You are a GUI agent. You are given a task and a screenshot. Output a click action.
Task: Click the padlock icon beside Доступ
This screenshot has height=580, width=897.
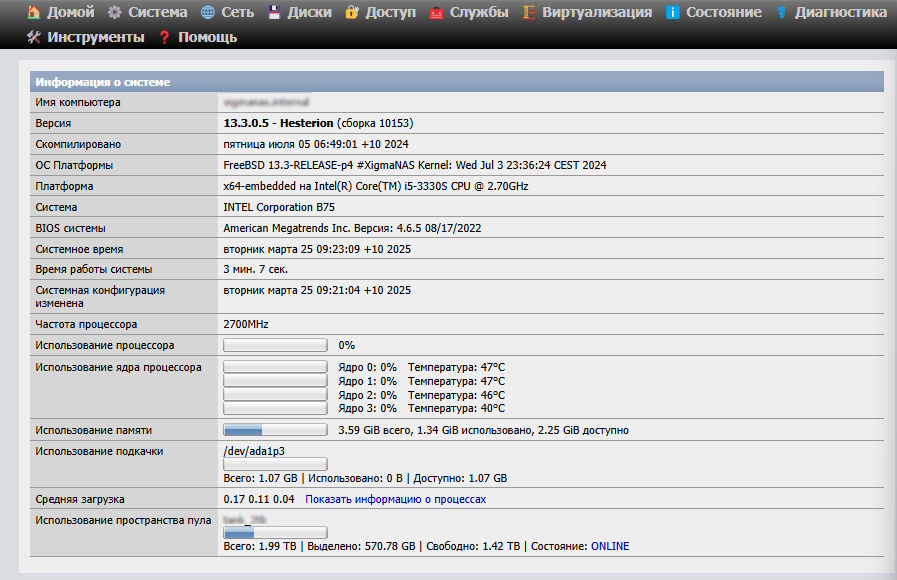352,12
